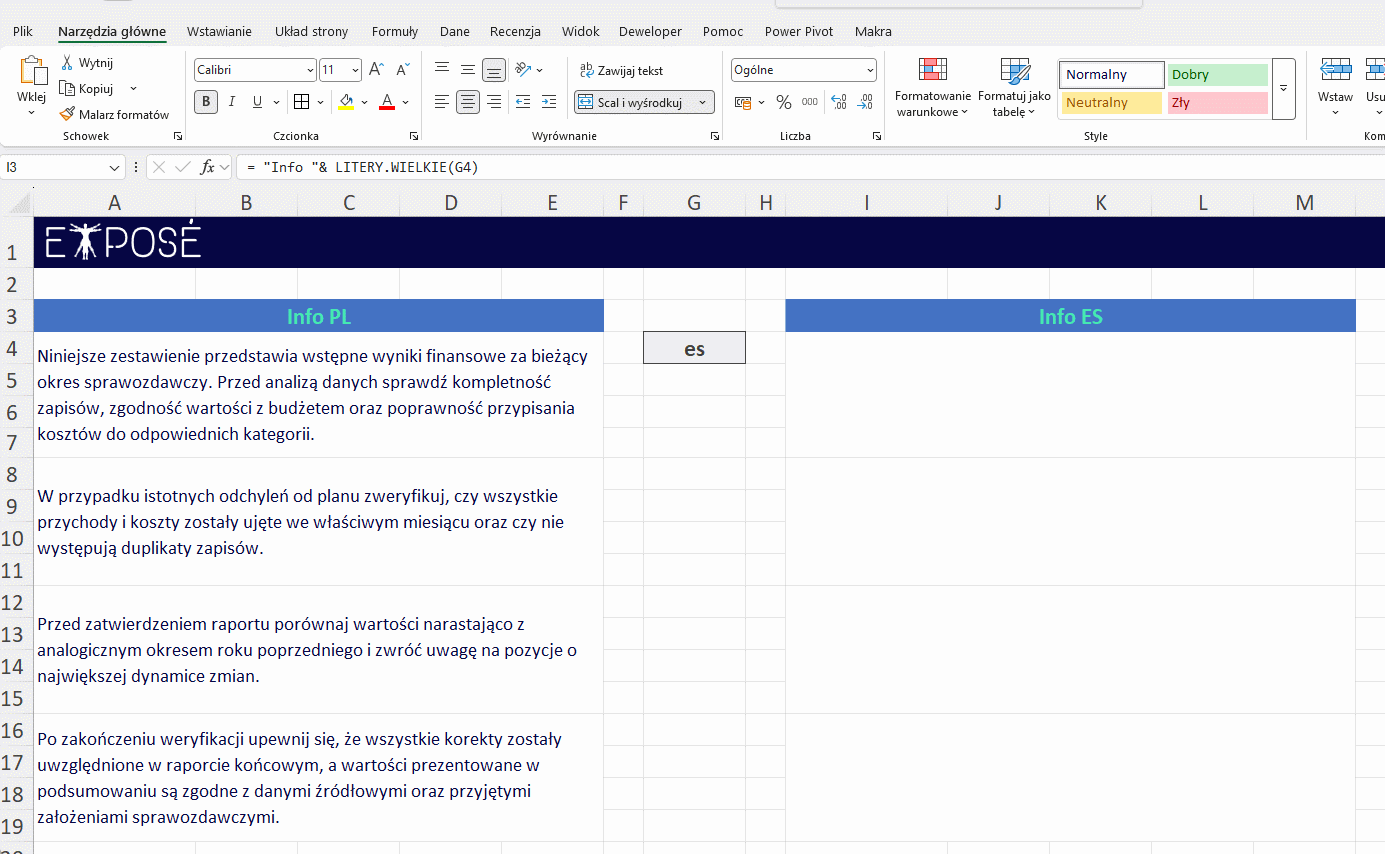The height and width of the screenshot is (854, 1385).
Task: Click the yellow fill color bucket
Action: click(346, 102)
